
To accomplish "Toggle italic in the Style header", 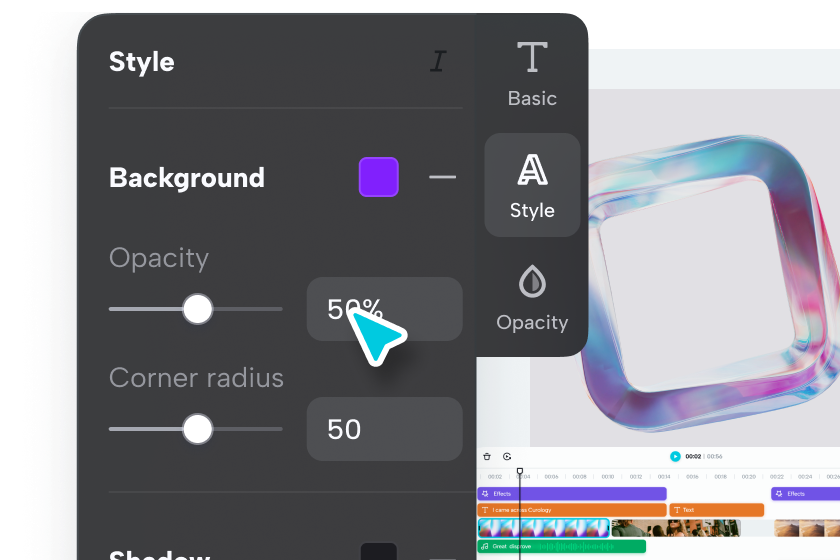I will 438,61.
